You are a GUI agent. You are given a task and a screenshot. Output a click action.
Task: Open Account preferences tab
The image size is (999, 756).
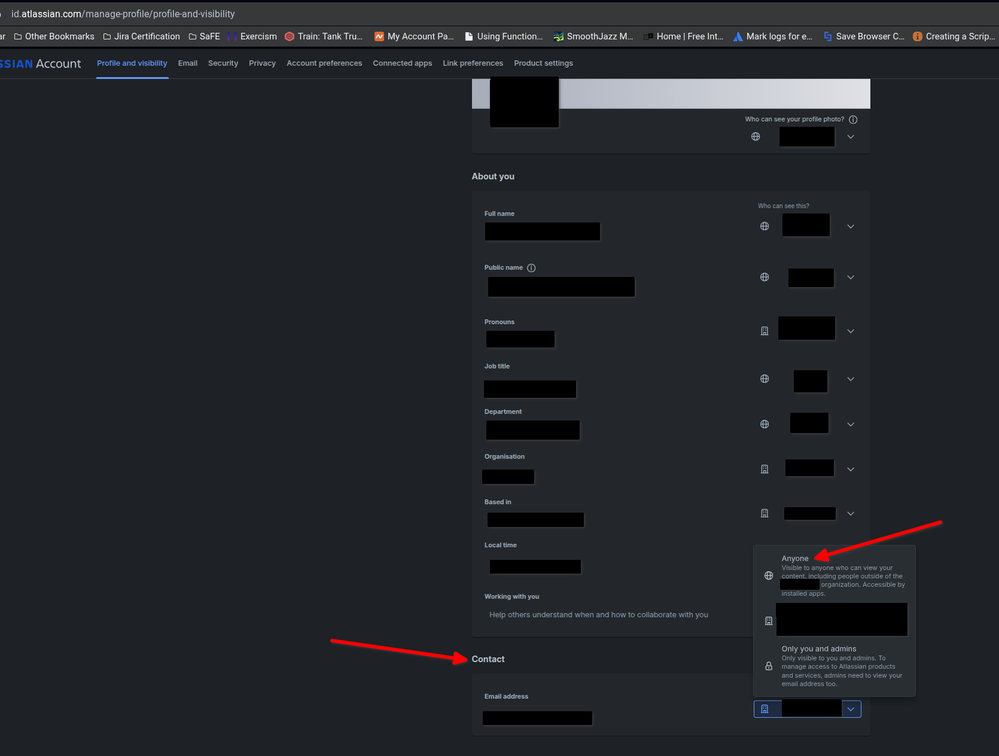click(324, 63)
